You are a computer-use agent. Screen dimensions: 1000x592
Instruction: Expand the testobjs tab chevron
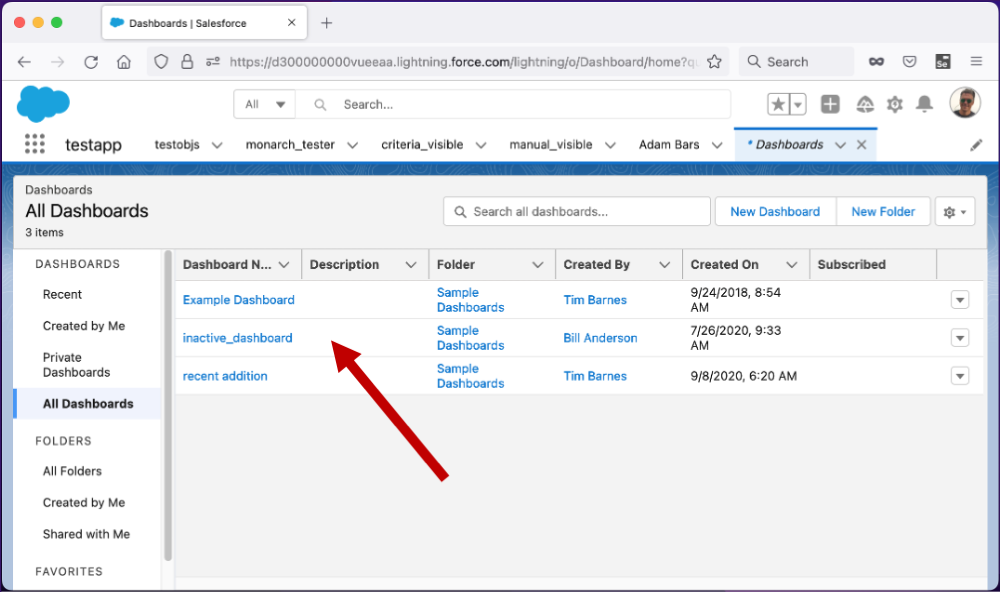coord(217,145)
